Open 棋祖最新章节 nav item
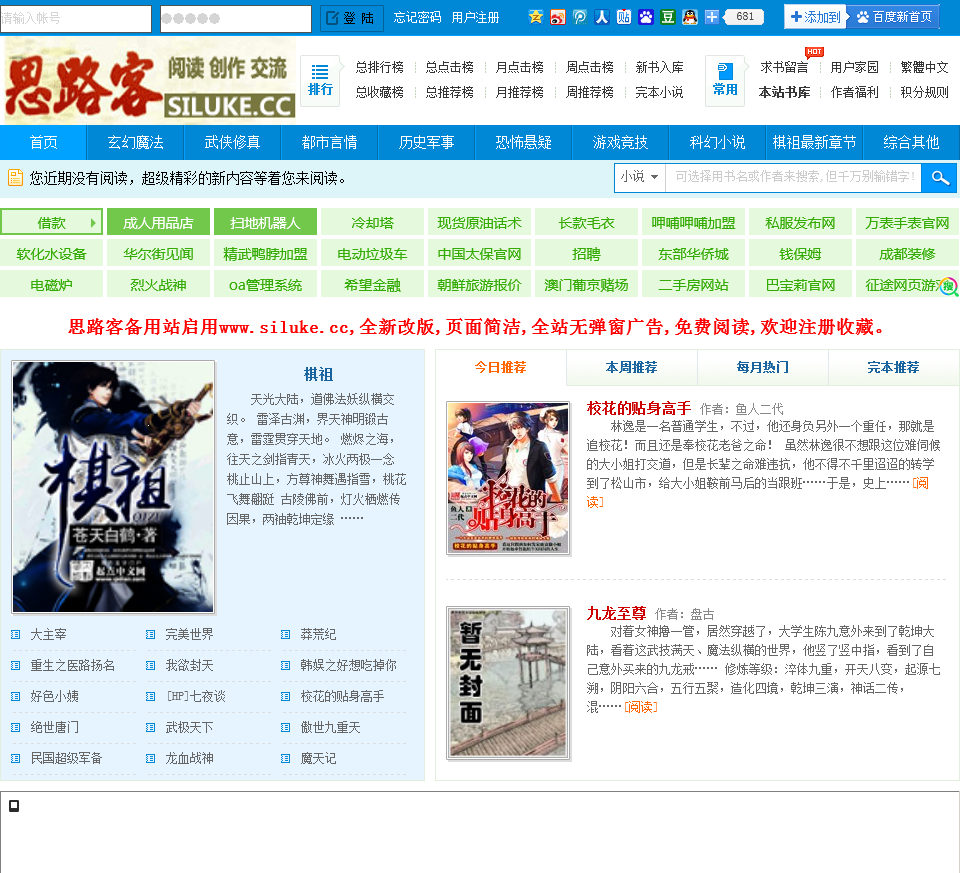The image size is (960, 873). coord(814,143)
